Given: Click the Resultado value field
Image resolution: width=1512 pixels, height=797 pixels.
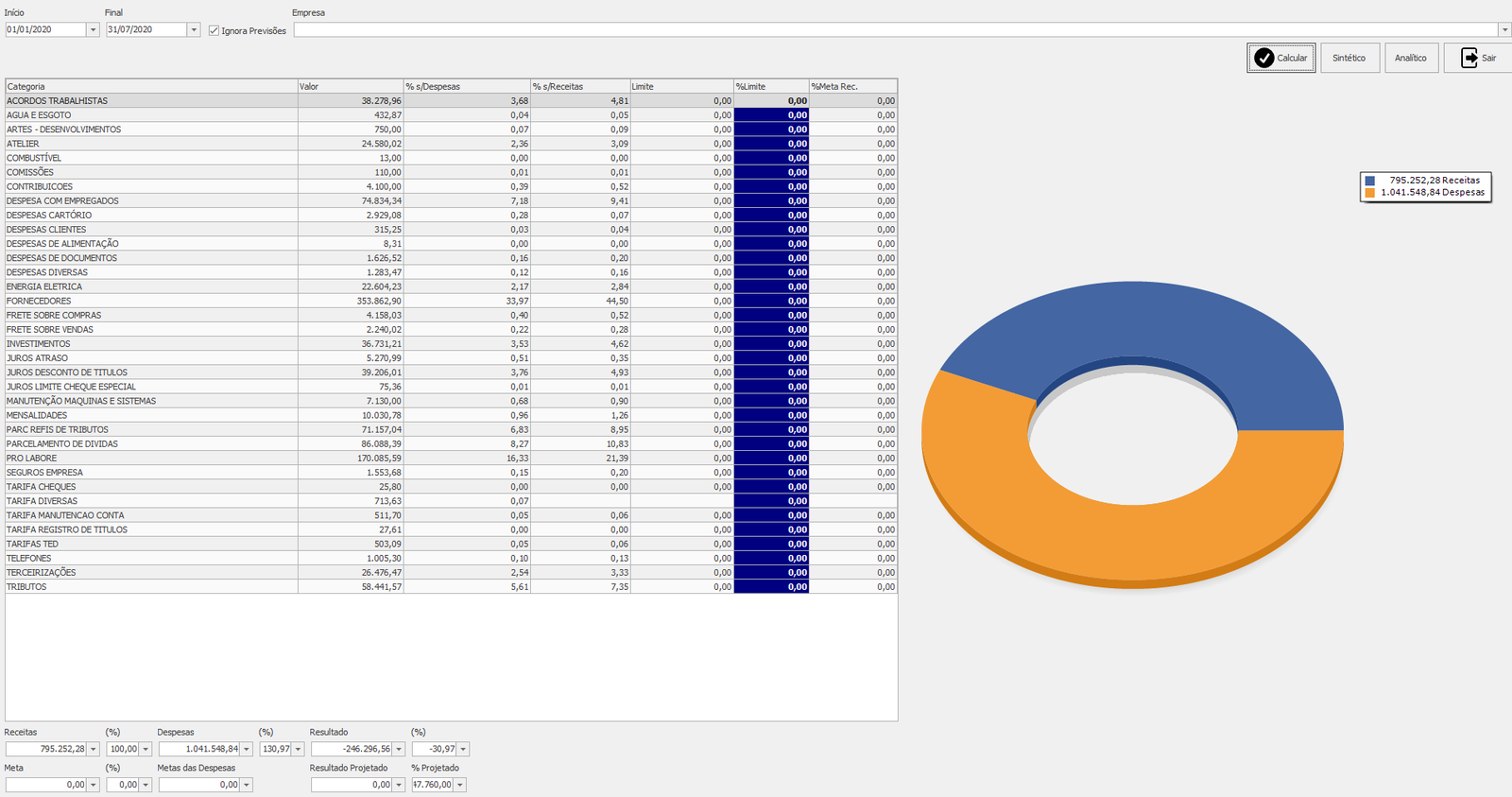Looking at the screenshot, I should (x=352, y=749).
